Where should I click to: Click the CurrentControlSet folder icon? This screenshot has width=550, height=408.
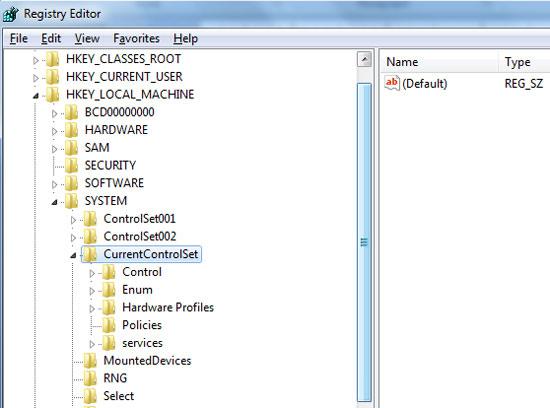click(x=90, y=254)
